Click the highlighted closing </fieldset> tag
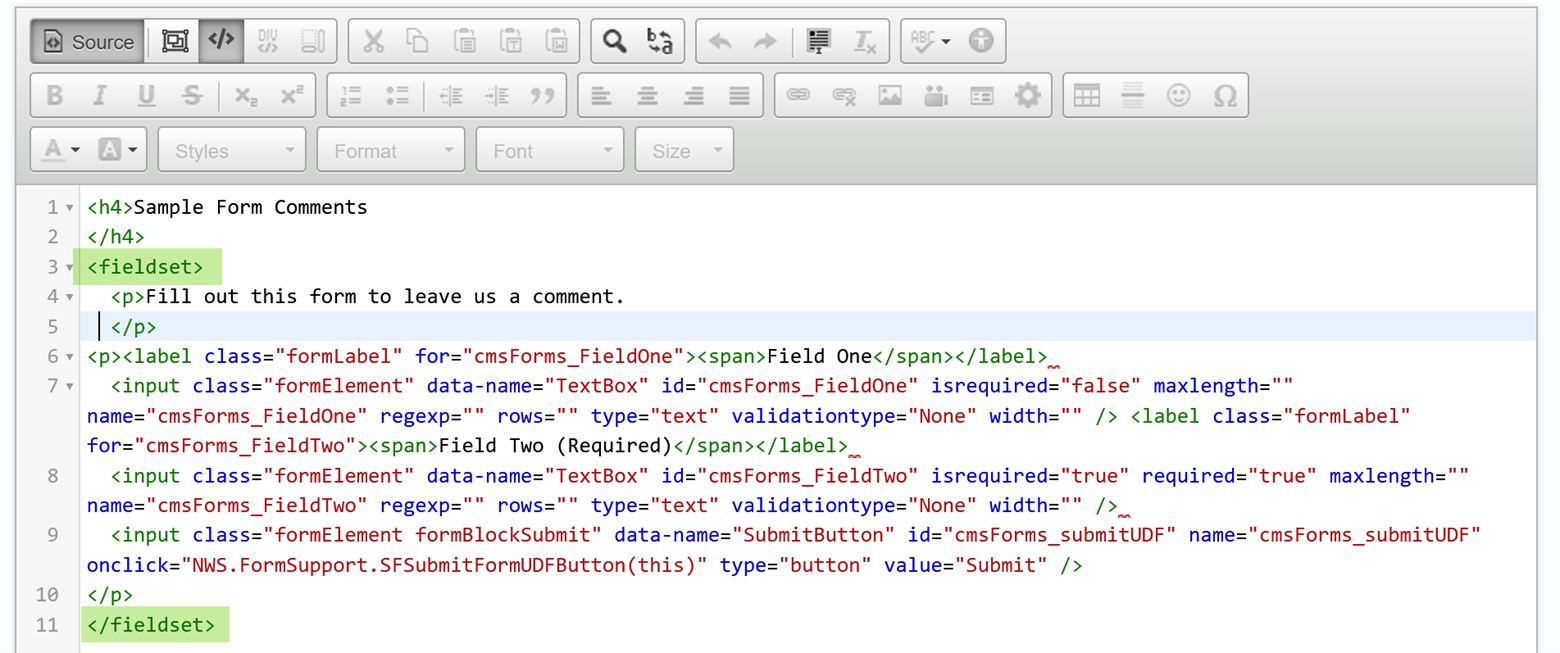Screen dimensions: 1560x653 pyautogui.click(x=151, y=625)
